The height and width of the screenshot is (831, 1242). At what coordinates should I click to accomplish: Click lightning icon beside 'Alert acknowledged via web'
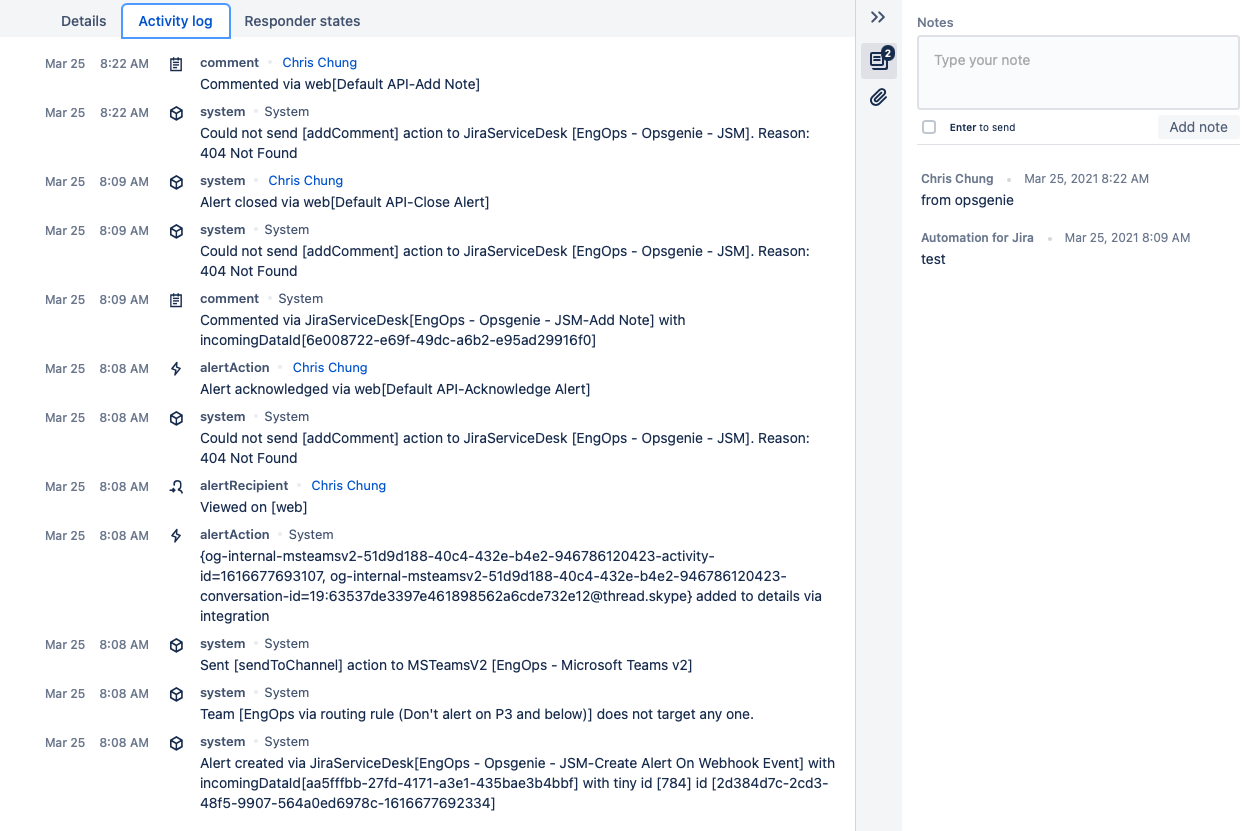pos(176,369)
